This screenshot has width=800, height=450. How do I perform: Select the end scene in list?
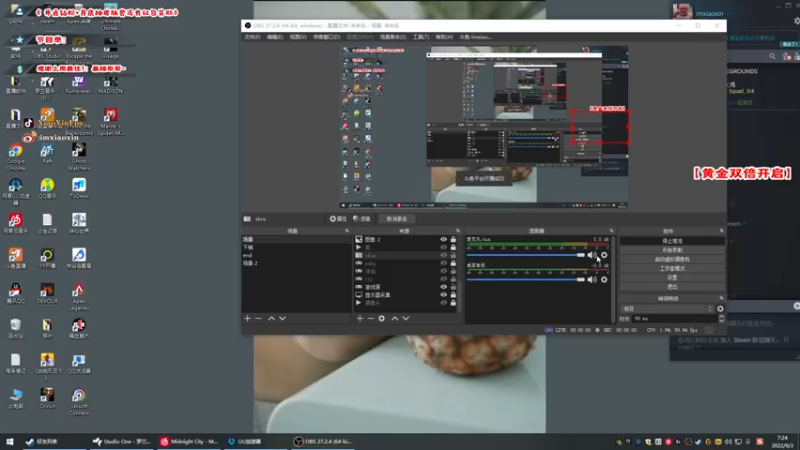296,255
